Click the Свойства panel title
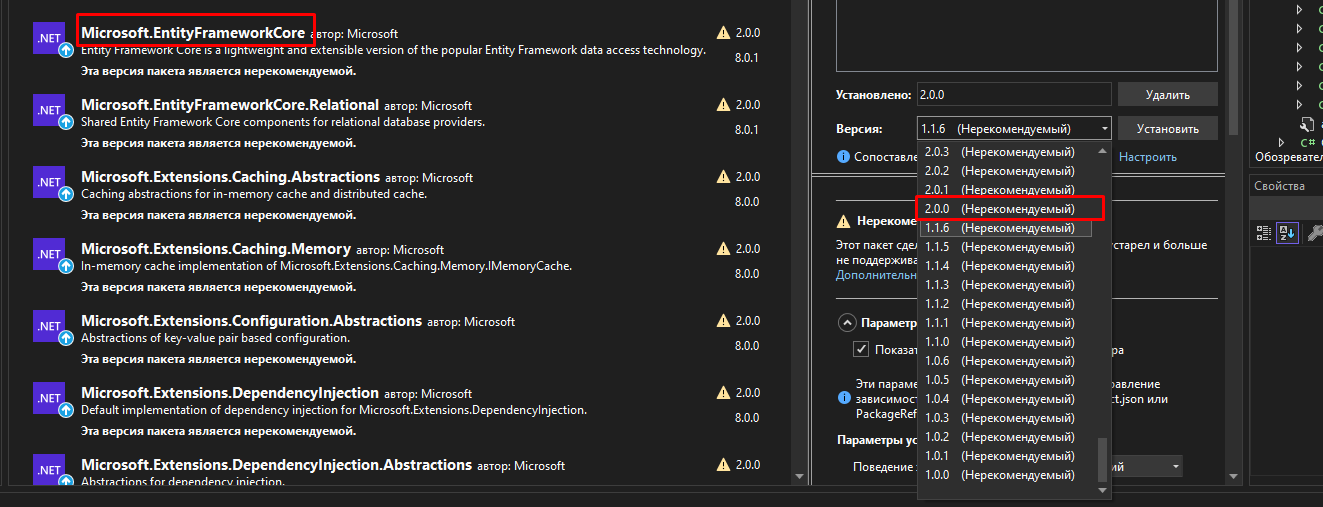Screen dimensions: 1323x507 point(1280,187)
